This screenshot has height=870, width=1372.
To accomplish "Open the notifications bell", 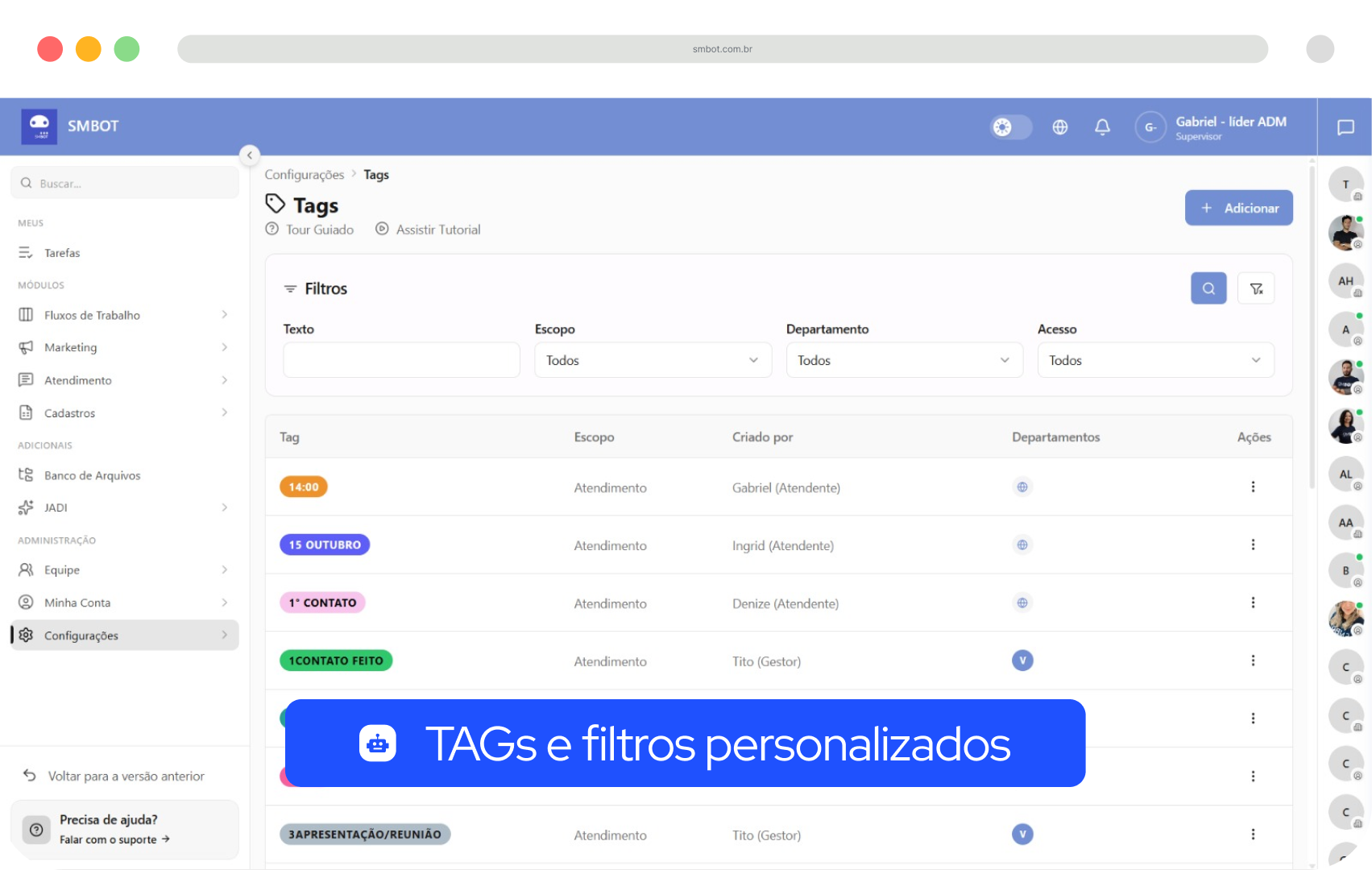I will click(x=1102, y=127).
